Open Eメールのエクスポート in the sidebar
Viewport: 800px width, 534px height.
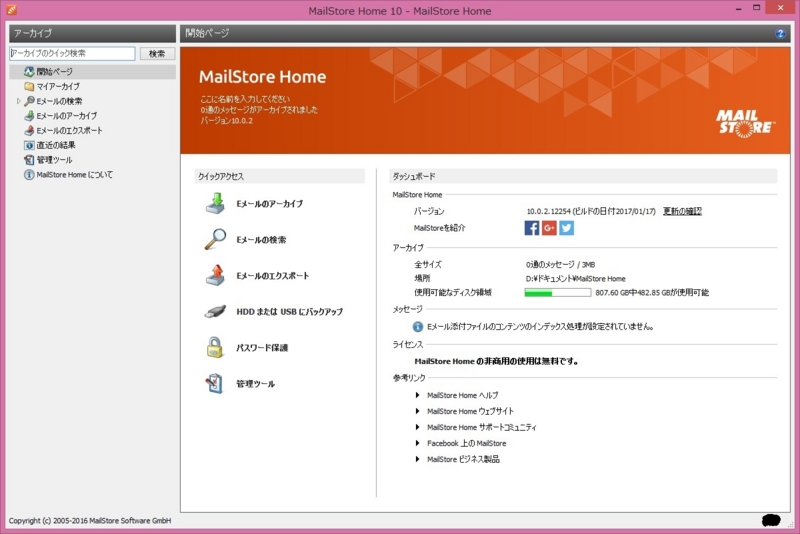(69, 131)
